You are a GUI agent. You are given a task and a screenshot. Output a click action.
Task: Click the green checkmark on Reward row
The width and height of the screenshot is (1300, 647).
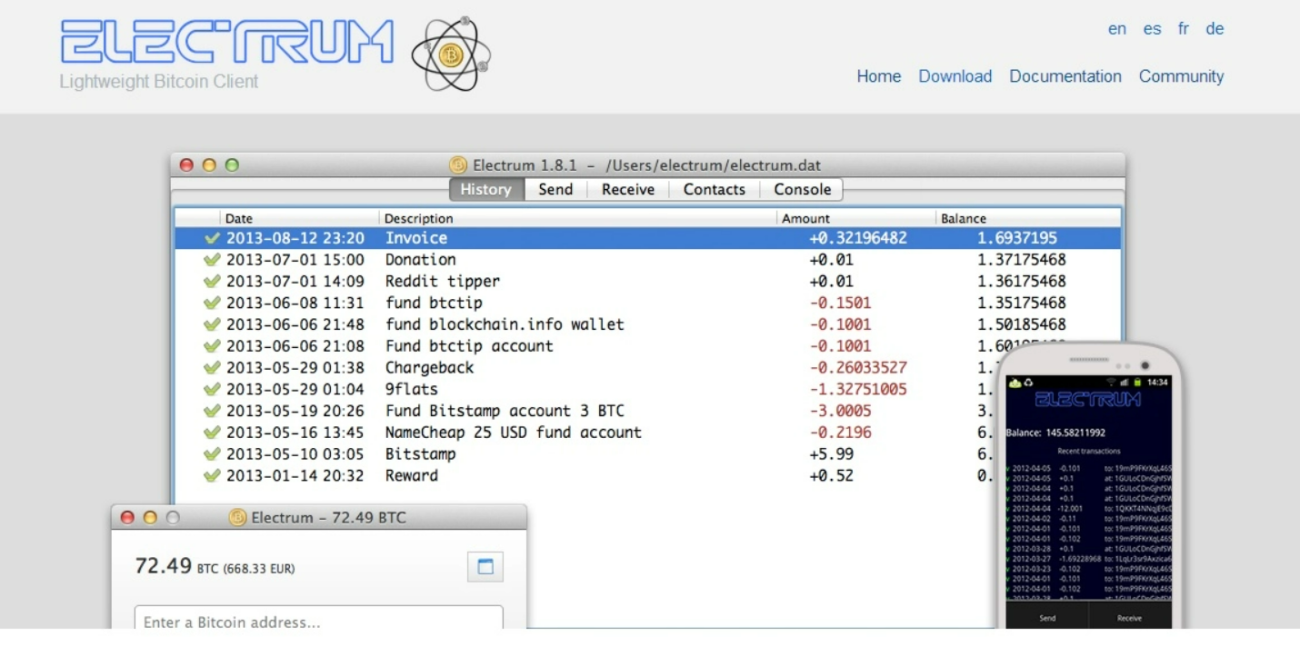(x=211, y=476)
